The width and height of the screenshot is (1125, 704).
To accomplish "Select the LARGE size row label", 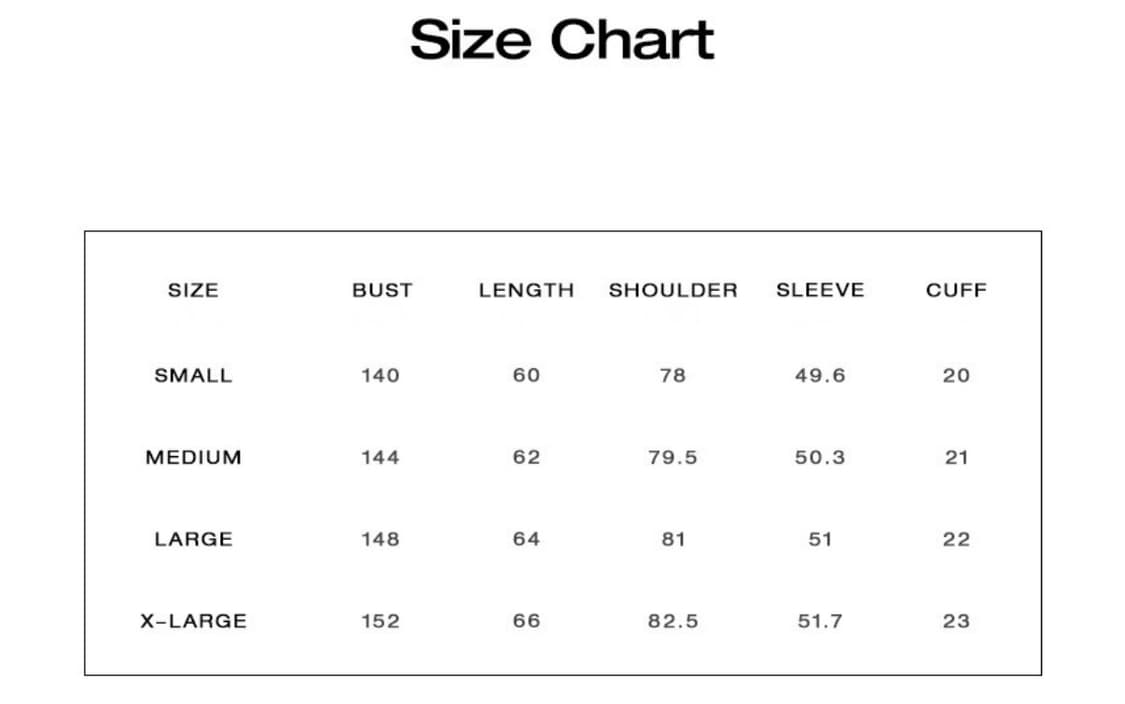I will (x=193, y=540).
